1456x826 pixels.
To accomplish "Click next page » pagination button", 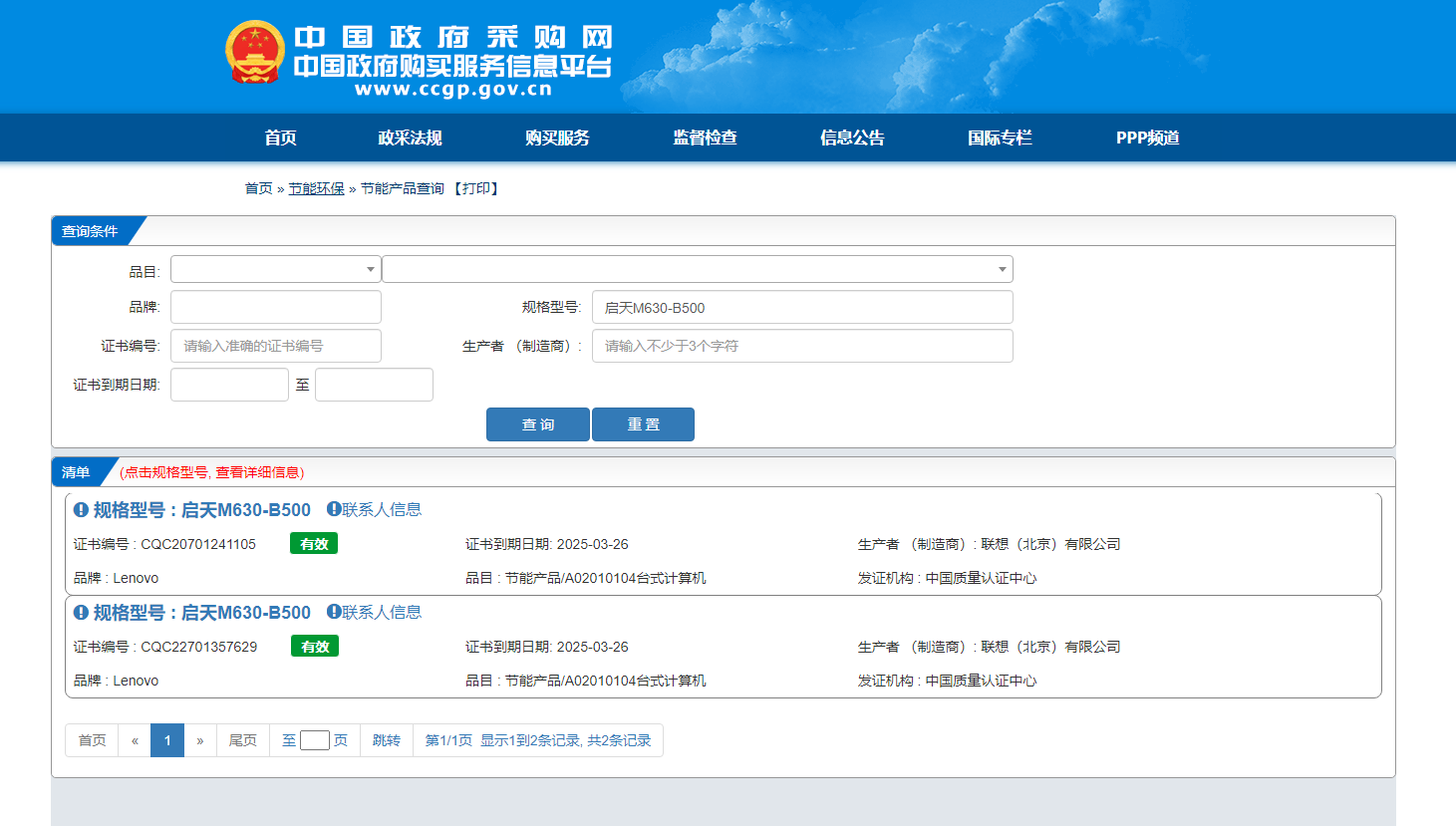I will pos(200,740).
